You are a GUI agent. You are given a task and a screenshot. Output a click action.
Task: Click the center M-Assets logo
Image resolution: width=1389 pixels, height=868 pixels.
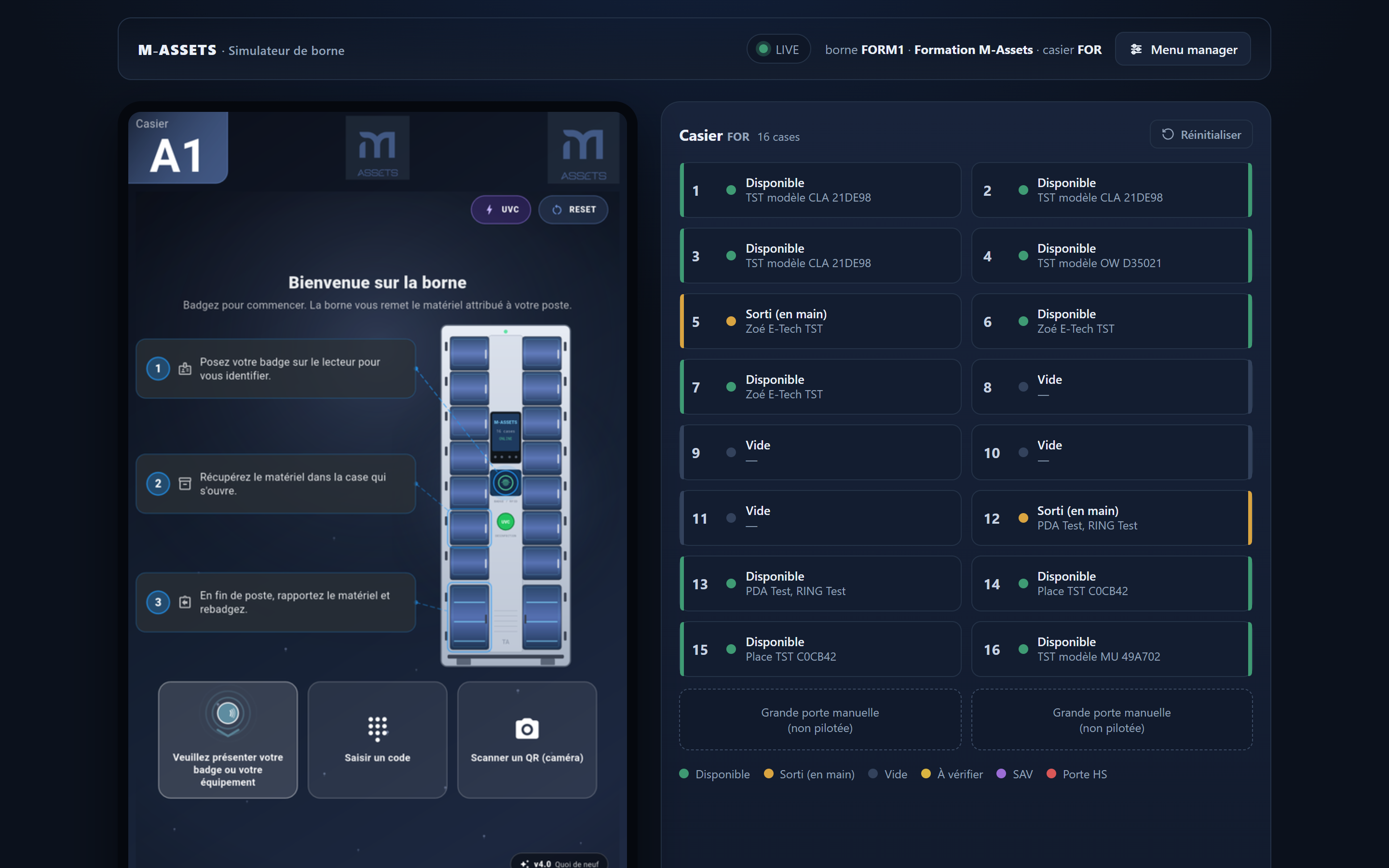[377, 148]
